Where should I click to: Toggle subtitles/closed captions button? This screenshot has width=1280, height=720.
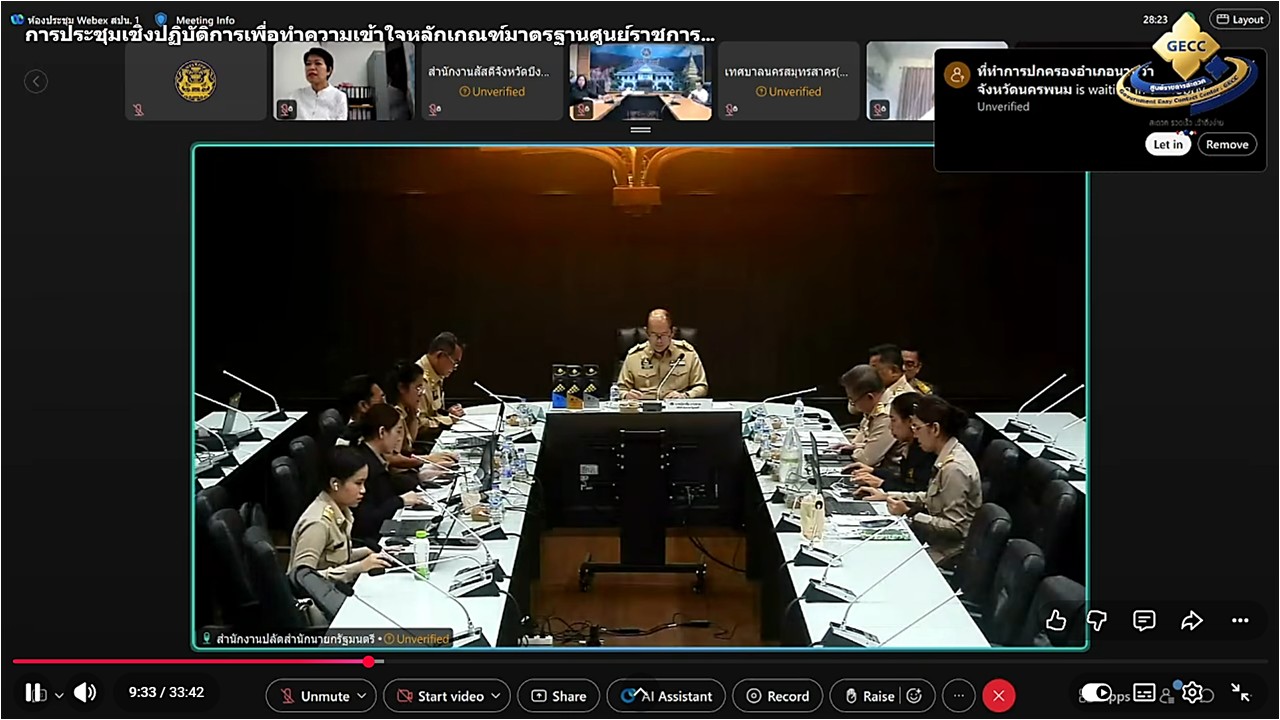coord(1144,692)
